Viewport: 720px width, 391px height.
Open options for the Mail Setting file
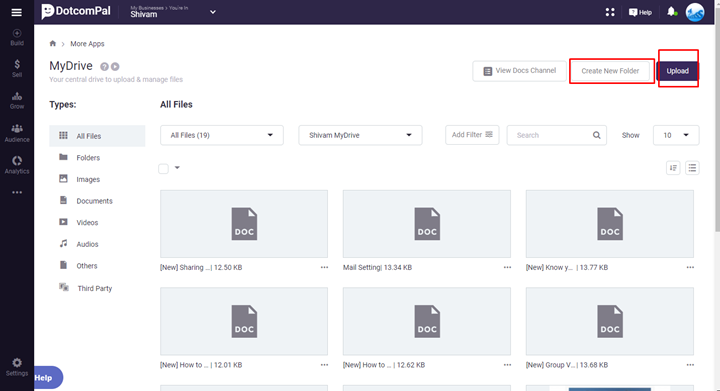(507, 268)
